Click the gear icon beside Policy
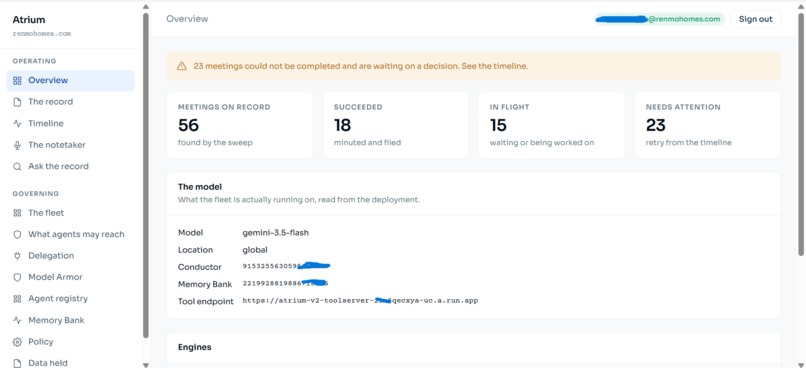 coord(17,342)
